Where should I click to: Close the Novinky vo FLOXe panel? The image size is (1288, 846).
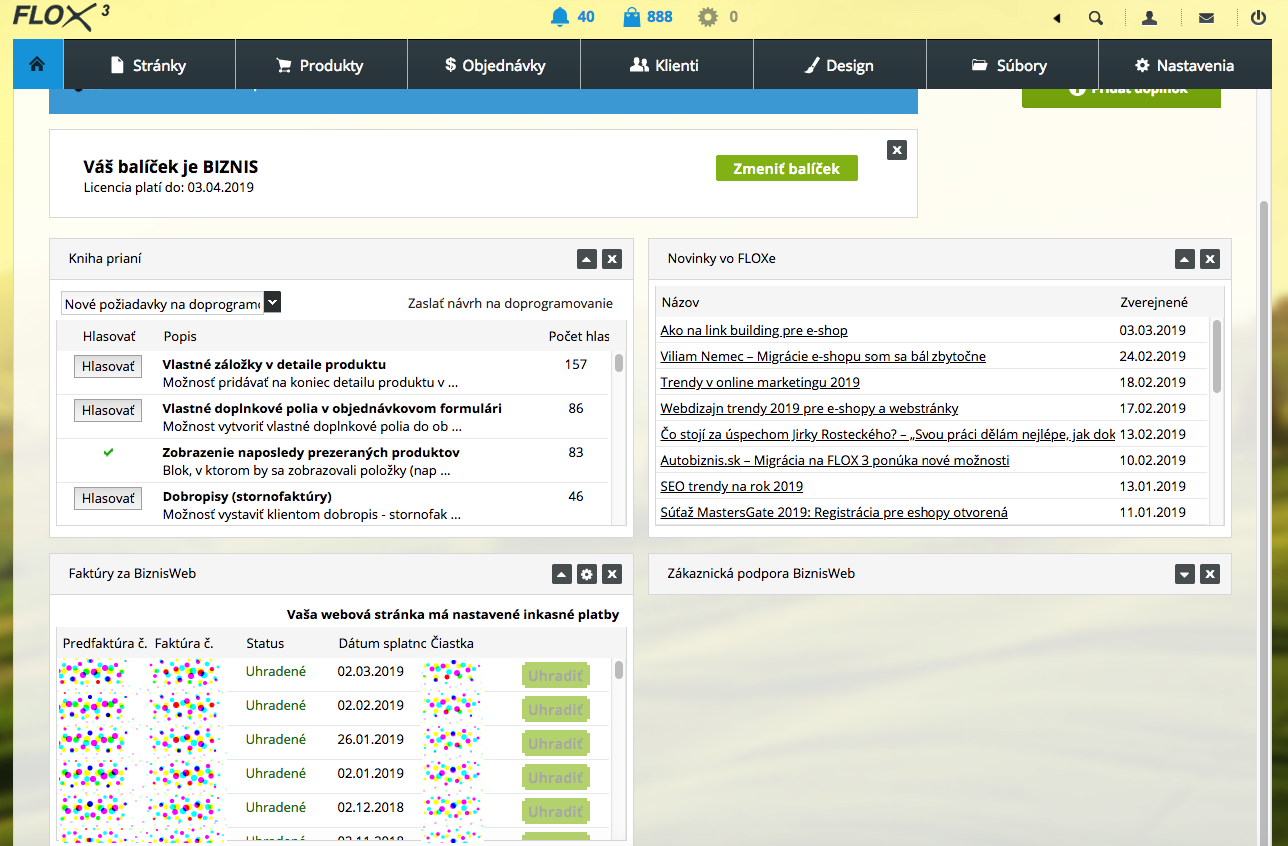click(x=1210, y=259)
